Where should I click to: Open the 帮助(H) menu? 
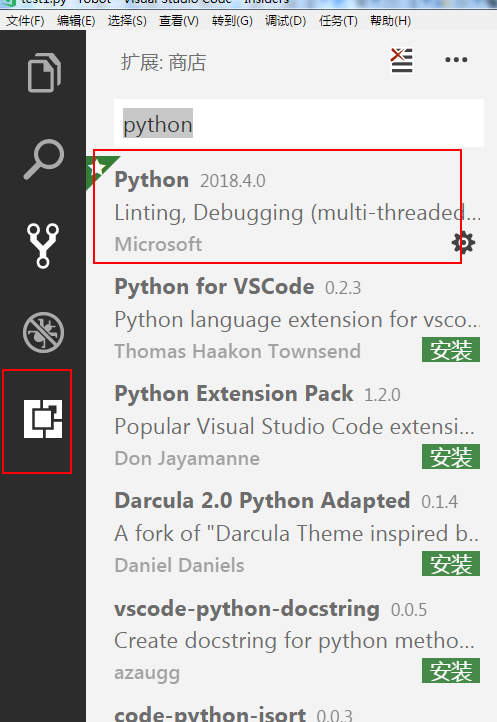(x=391, y=21)
